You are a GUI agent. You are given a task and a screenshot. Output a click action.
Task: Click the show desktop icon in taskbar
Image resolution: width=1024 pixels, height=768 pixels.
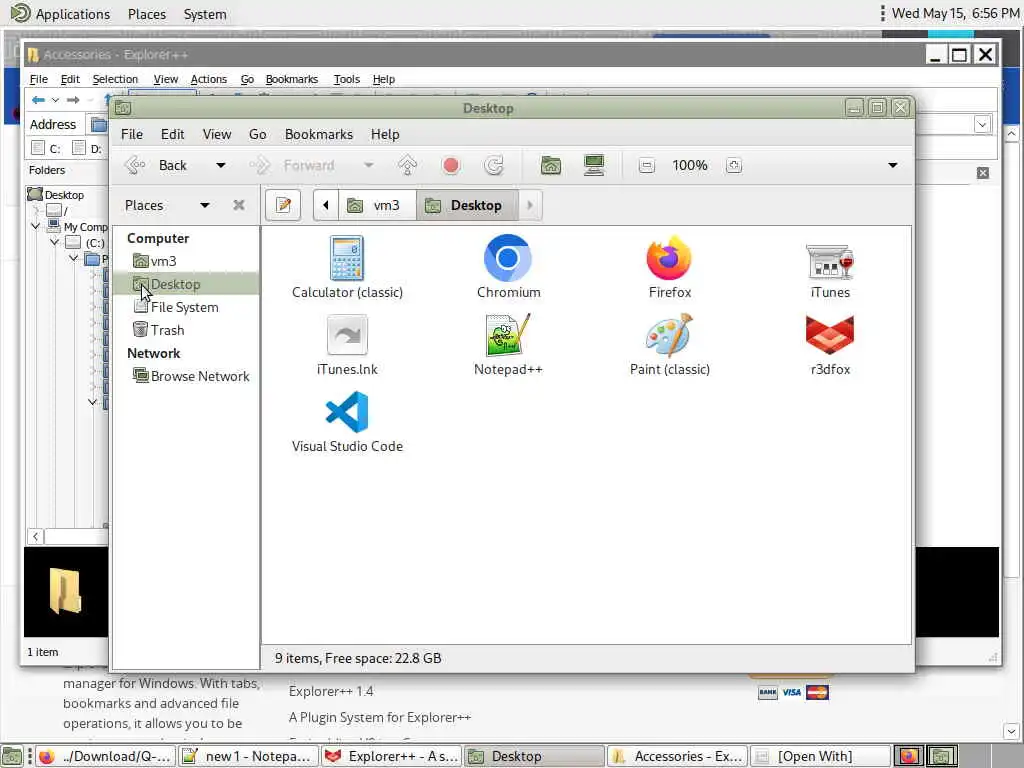coord(12,756)
